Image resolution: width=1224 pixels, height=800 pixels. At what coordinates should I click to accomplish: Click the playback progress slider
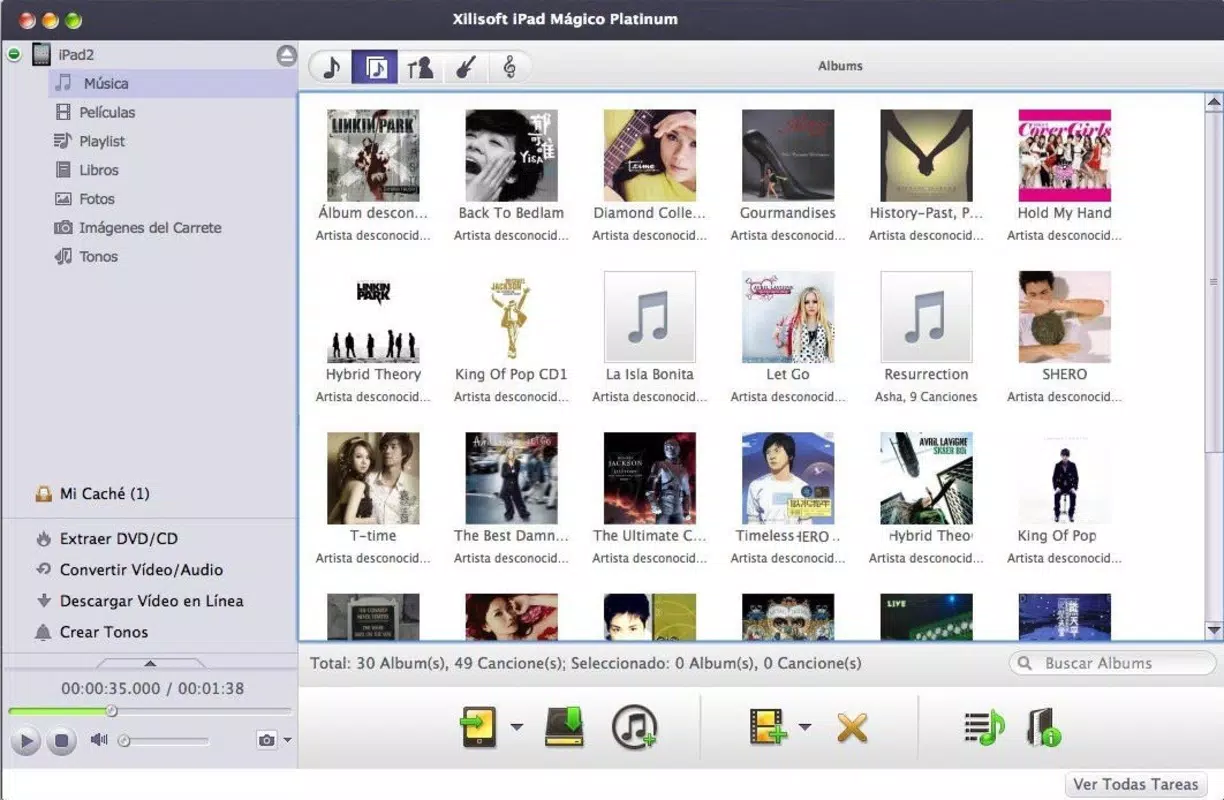[x=150, y=711]
